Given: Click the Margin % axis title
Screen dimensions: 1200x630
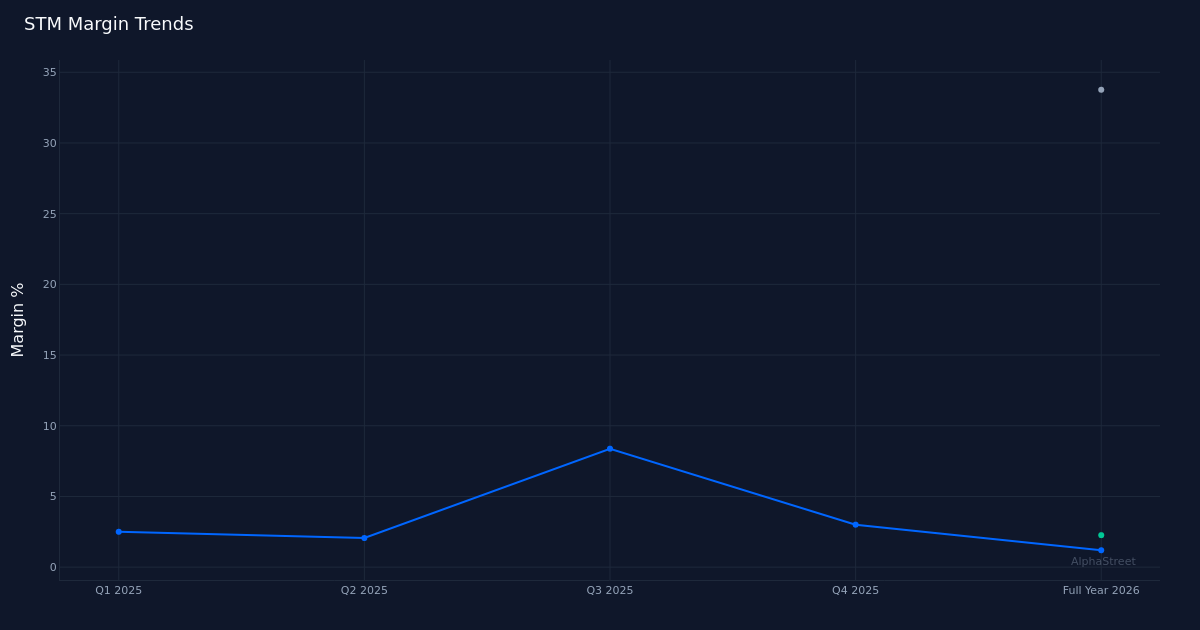Looking at the screenshot, I should coord(16,321).
